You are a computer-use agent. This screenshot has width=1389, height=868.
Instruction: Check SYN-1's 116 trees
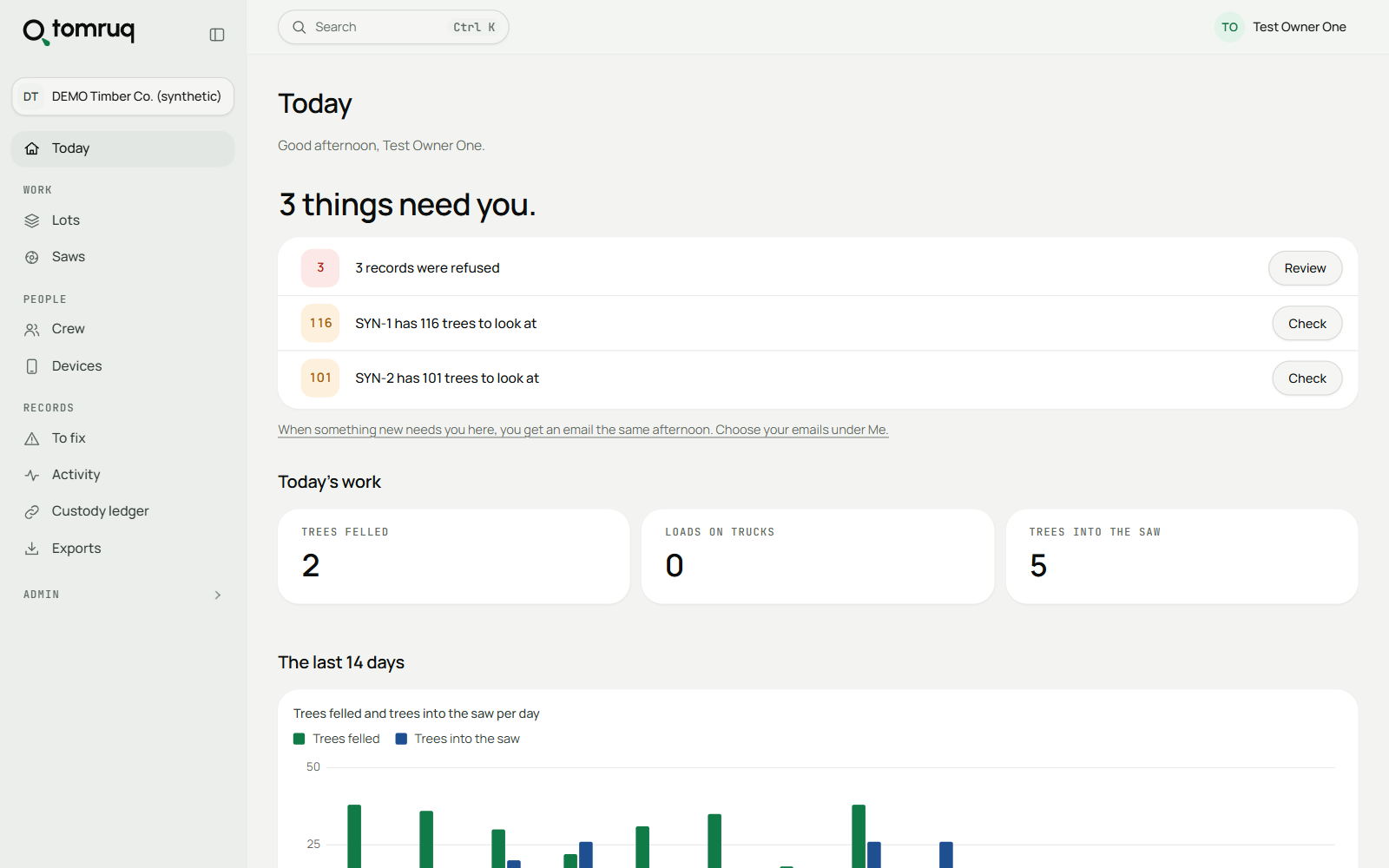[x=1307, y=324]
